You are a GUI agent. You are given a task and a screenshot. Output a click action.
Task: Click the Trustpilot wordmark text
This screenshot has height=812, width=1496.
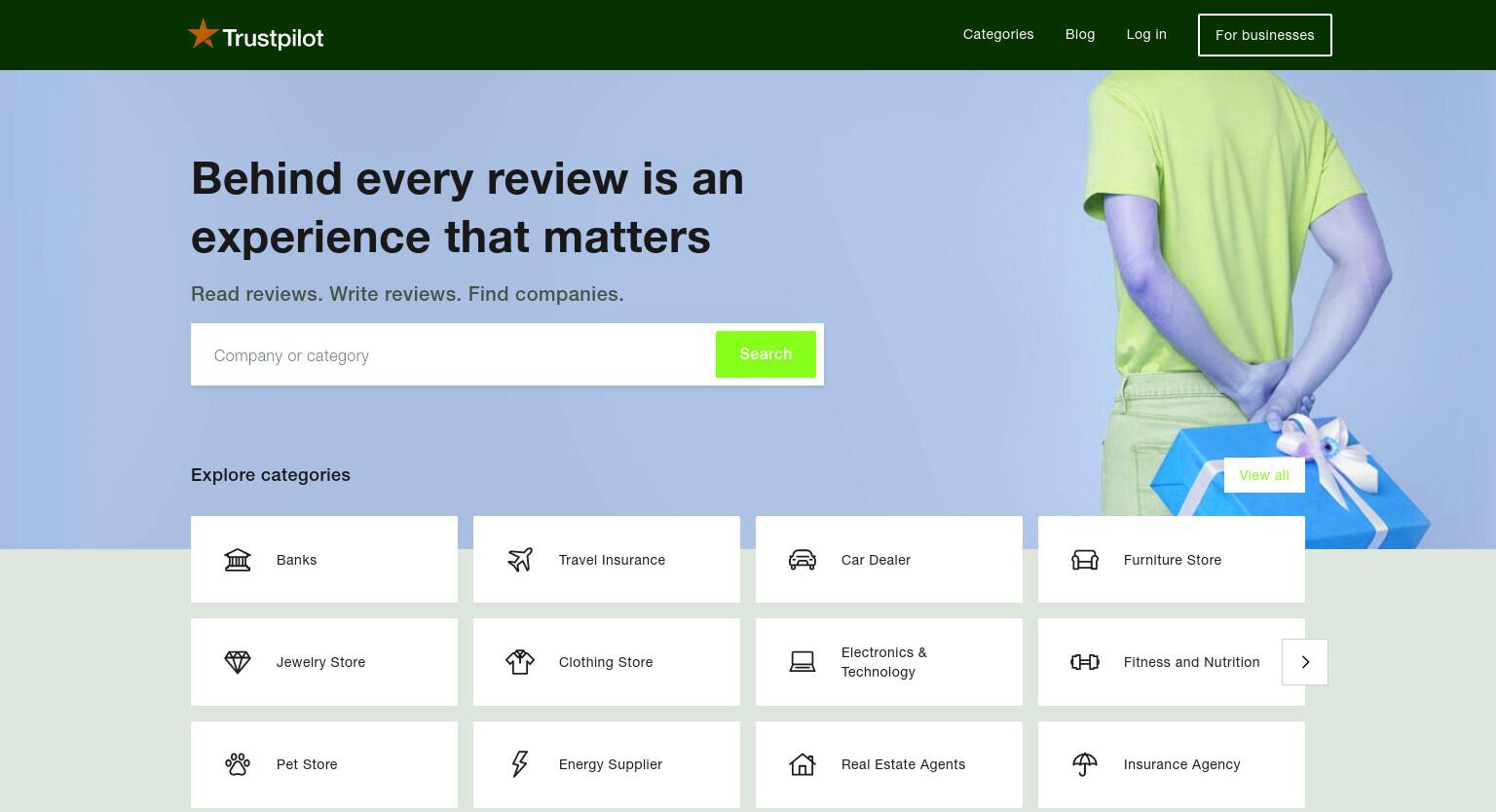coord(273,38)
